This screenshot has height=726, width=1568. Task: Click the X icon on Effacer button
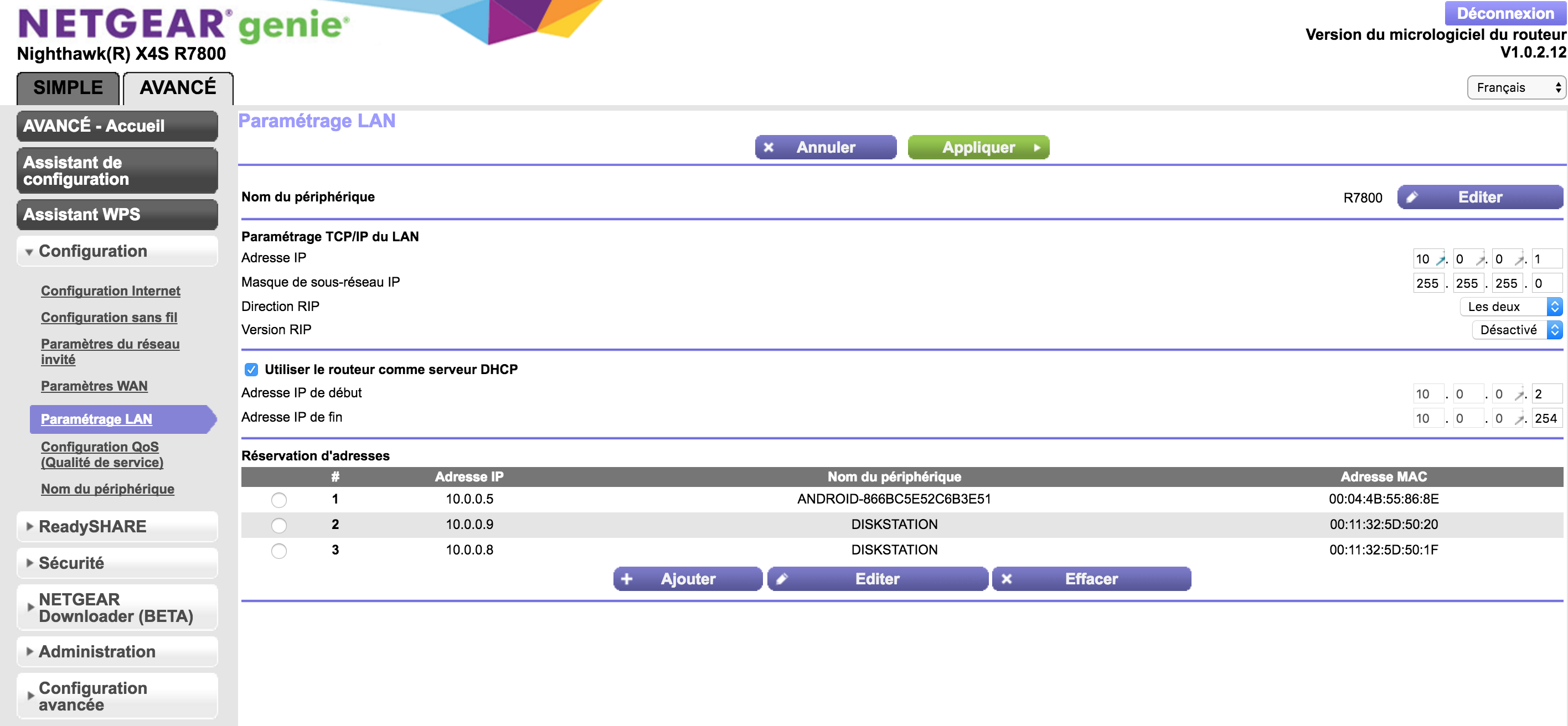[x=1006, y=579]
